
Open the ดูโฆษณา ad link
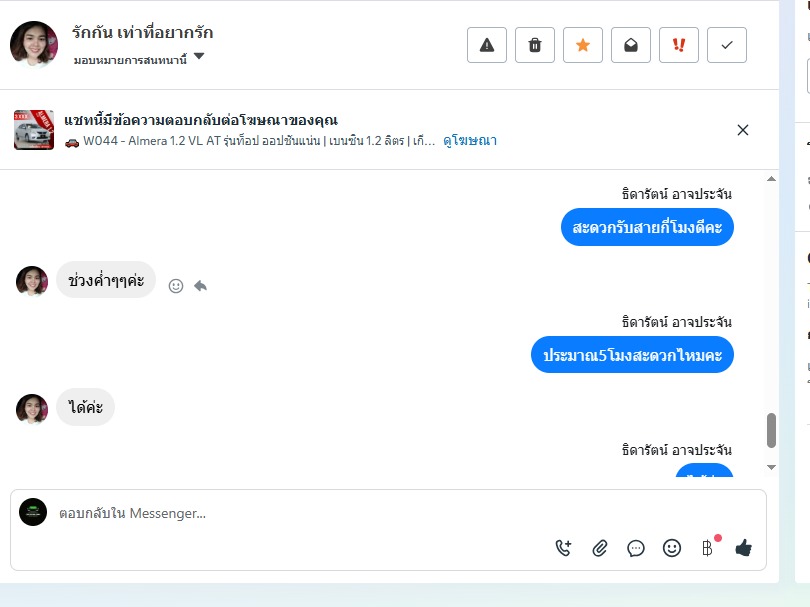tap(470, 141)
